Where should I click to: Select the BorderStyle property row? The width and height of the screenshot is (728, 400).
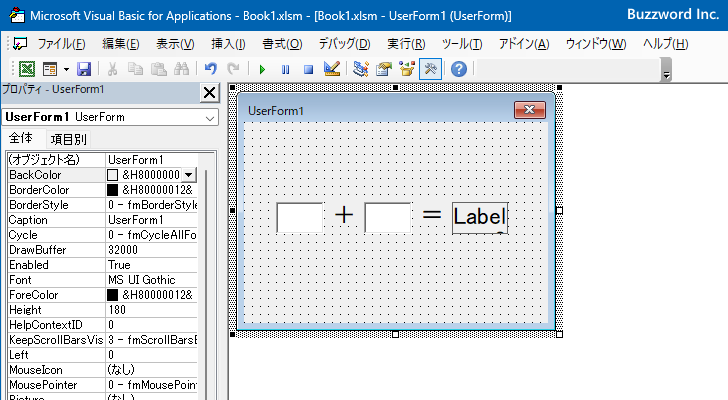click(103, 205)
